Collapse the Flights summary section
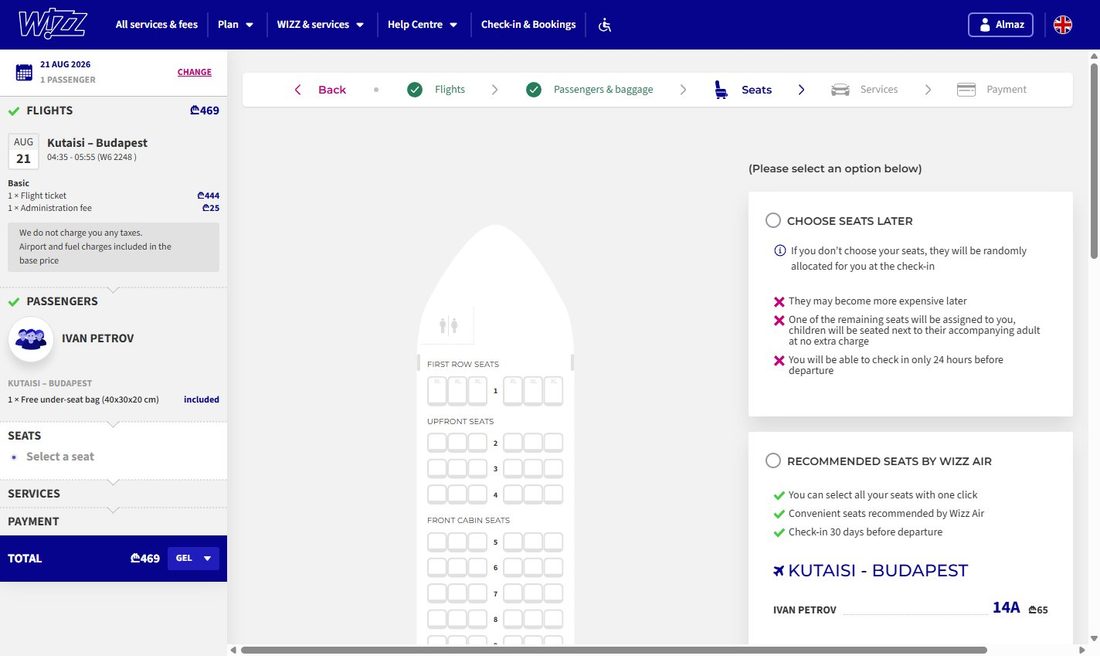This screenshot has height=656, width=1100. point(114,111)
